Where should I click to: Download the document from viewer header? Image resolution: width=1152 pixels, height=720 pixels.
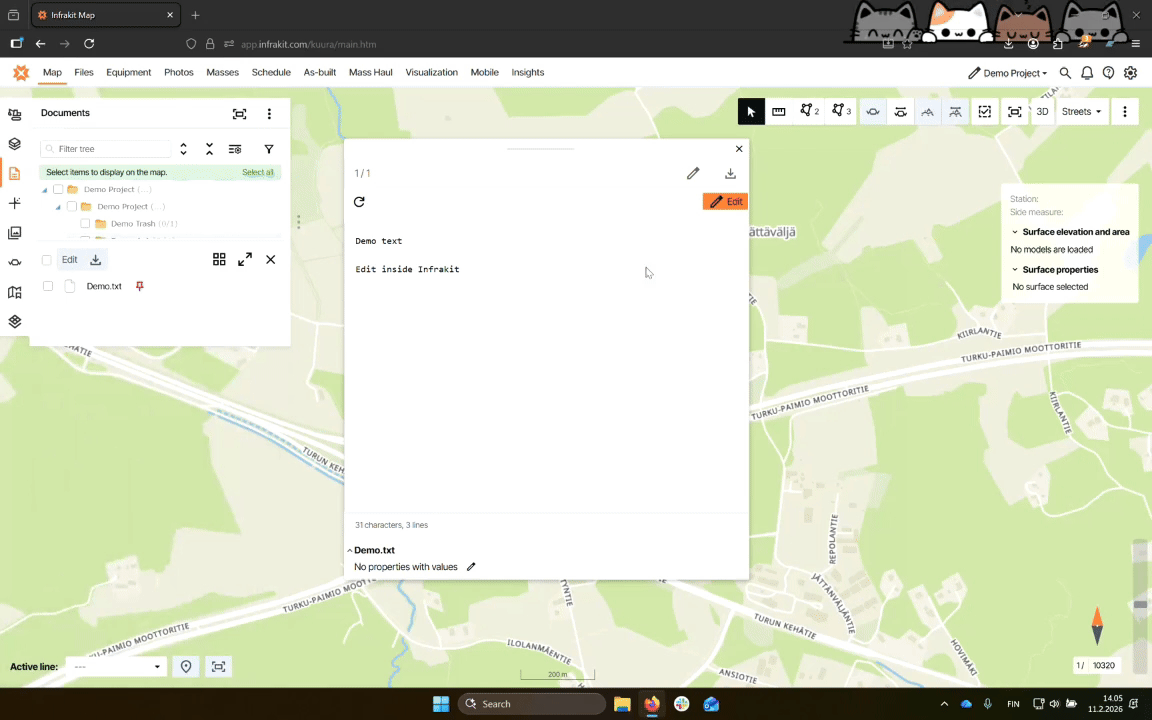click(730, 174)
